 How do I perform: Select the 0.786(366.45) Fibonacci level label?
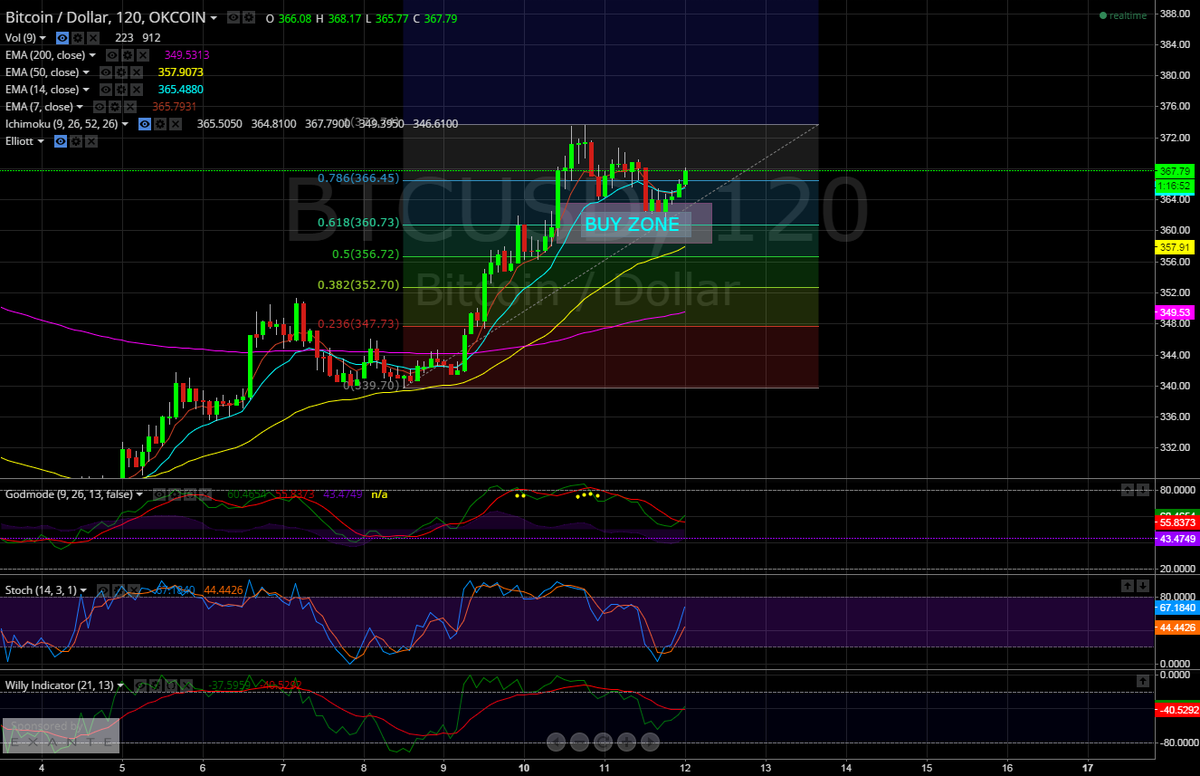358,178
